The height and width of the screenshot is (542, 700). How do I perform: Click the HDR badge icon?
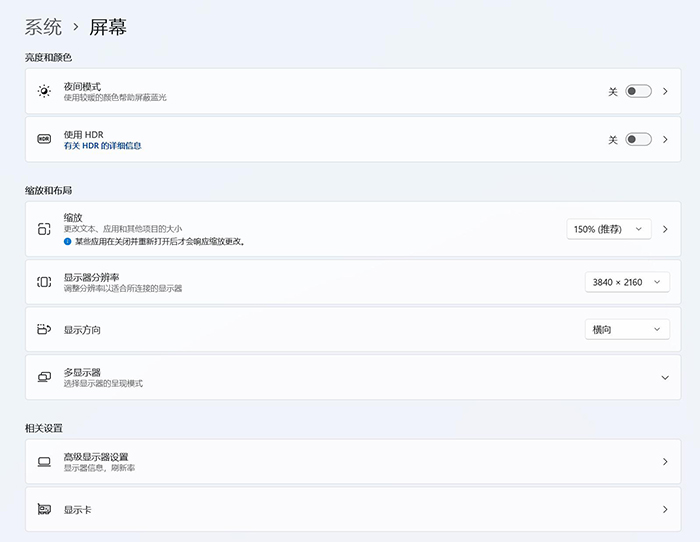pos(43,140)
